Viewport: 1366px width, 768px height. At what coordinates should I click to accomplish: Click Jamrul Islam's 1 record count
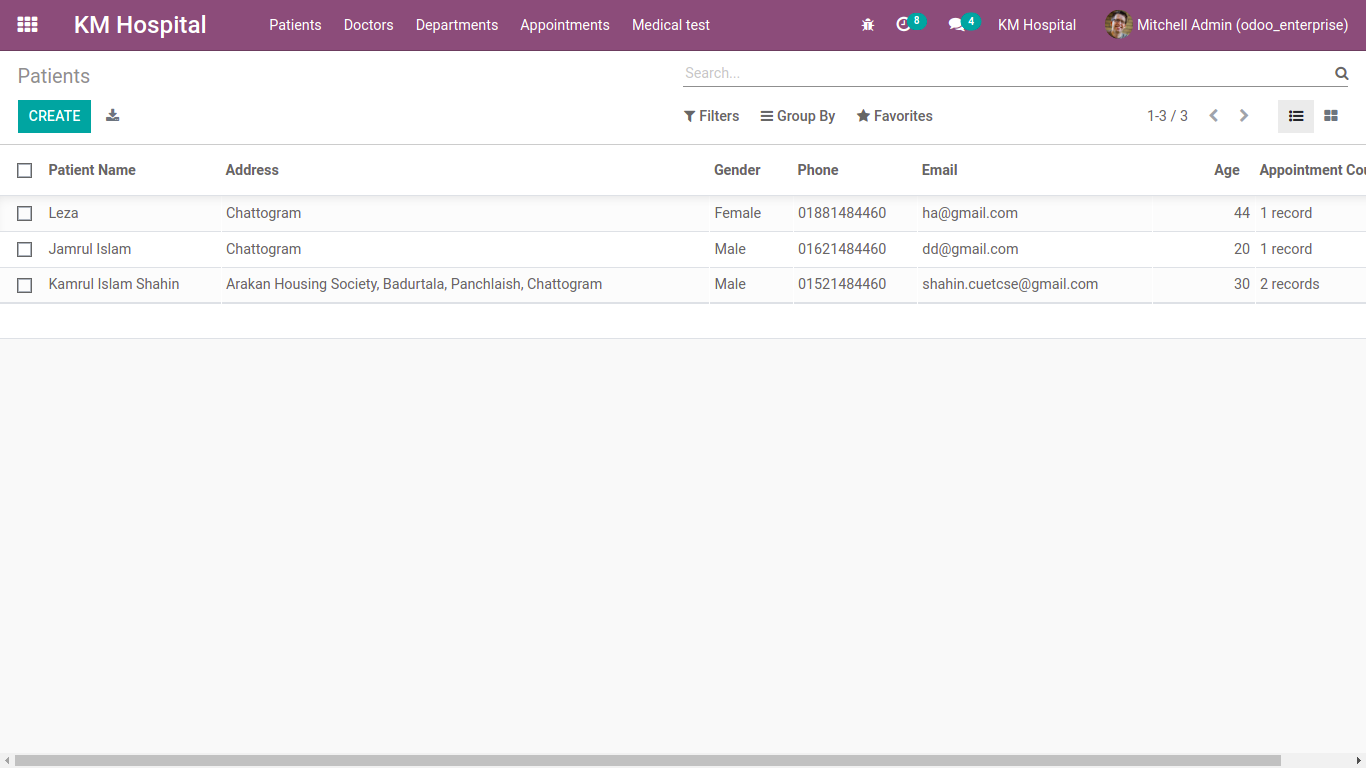(x=1286, y=249)
